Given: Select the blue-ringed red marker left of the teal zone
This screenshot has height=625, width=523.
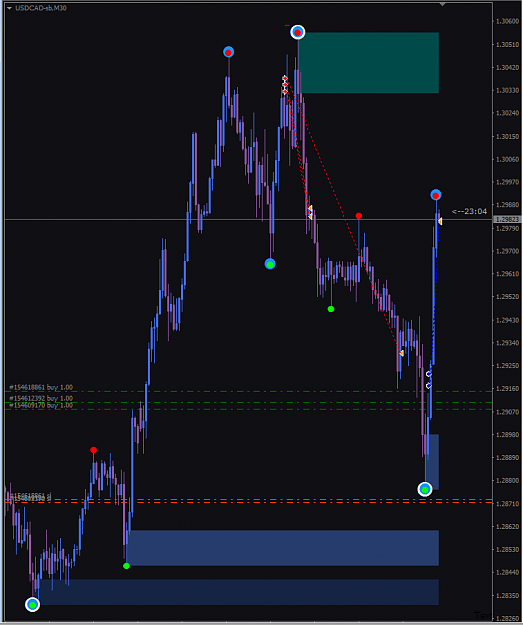Looking at the screenshot, I should 228,52.
